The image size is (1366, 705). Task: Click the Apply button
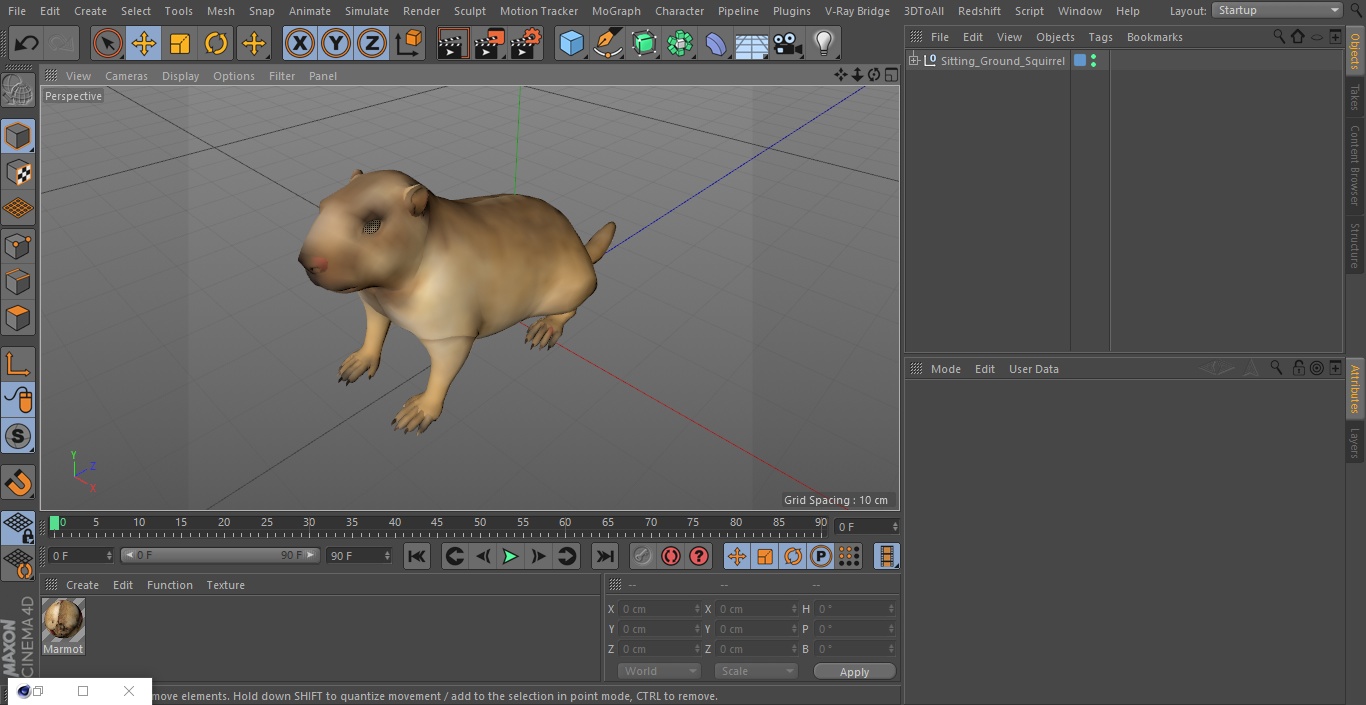pyautogui.click(x=854, y=672)
